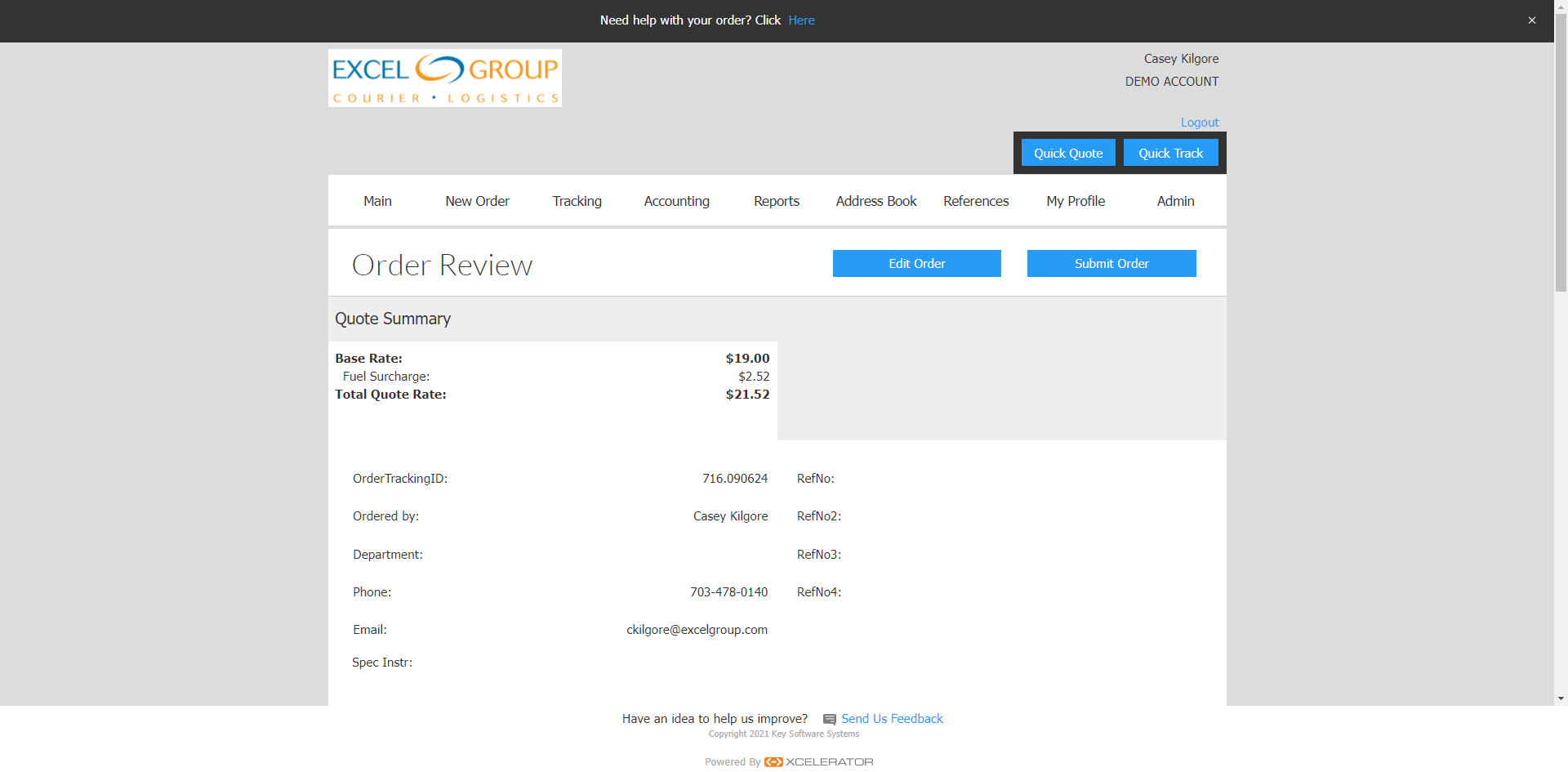Select the $19.00 base rate value
The image size is (1568, 772).
747,359
